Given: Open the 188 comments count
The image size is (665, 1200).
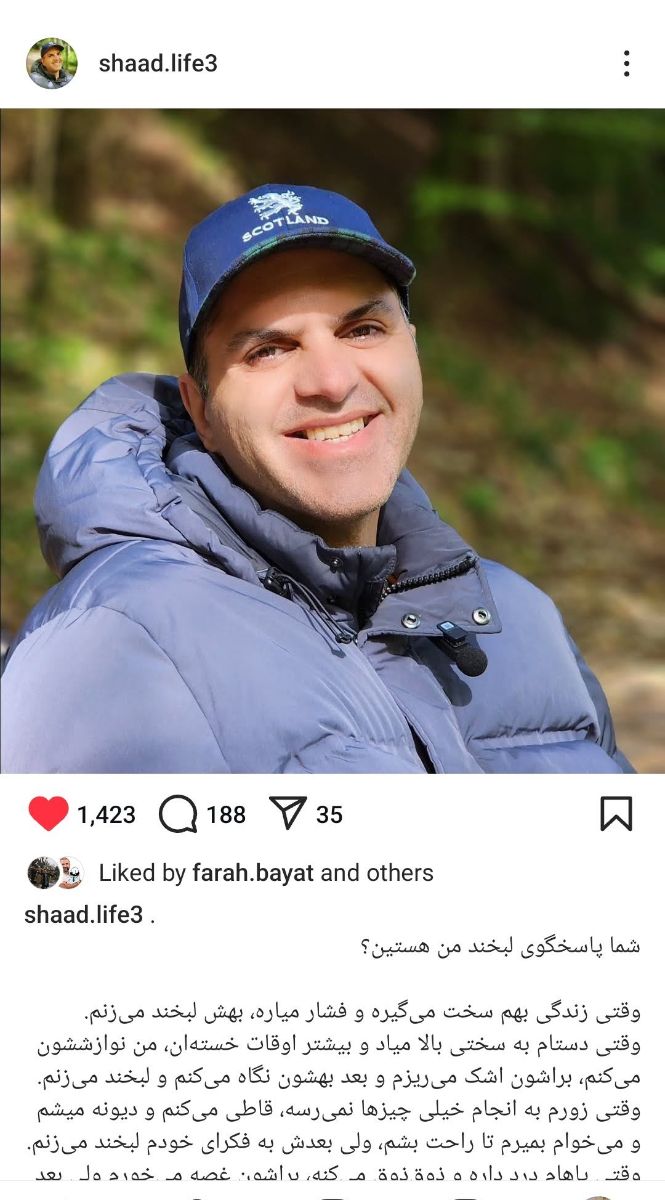Looking at the screenshot, I should 226,815.
